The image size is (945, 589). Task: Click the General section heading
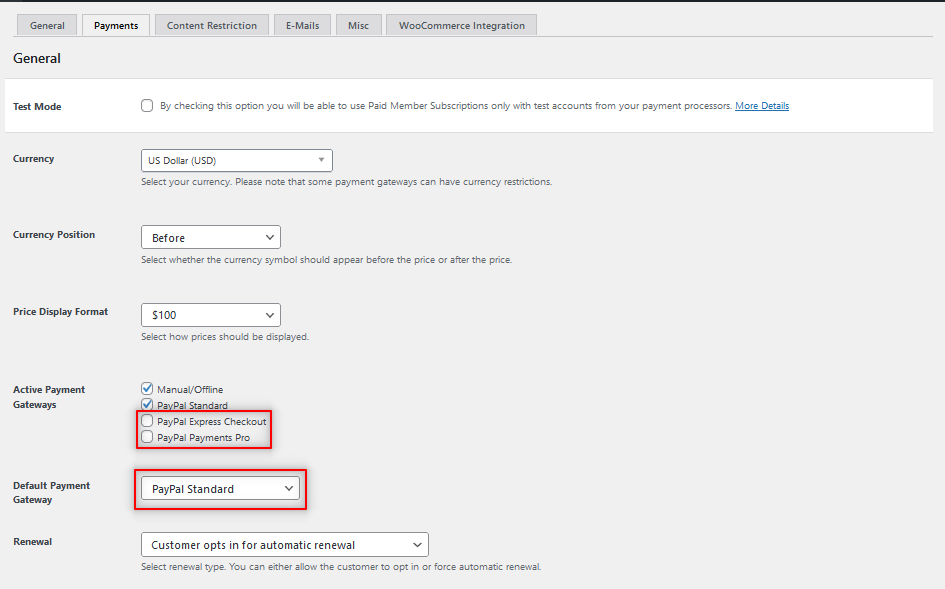[37, 58]
